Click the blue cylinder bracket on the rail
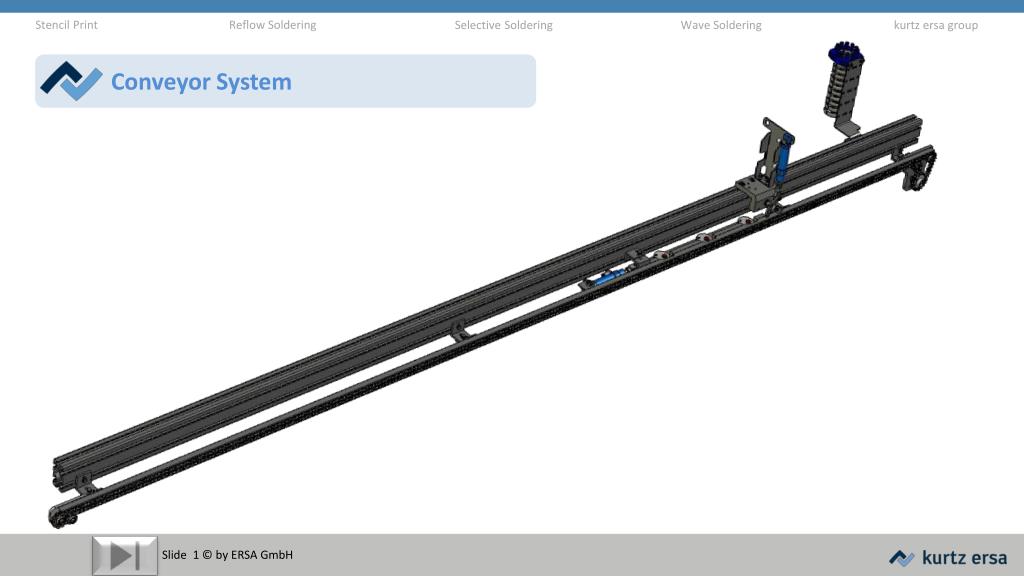Viewport: 1024px width, 576px height. tap(783, 157)
